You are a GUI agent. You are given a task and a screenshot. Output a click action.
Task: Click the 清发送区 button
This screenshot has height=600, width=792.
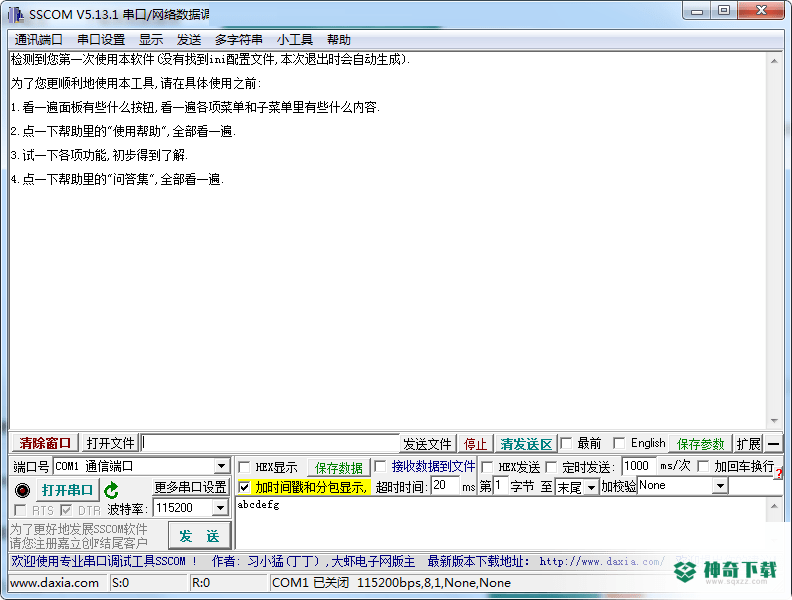pos(526,444)
